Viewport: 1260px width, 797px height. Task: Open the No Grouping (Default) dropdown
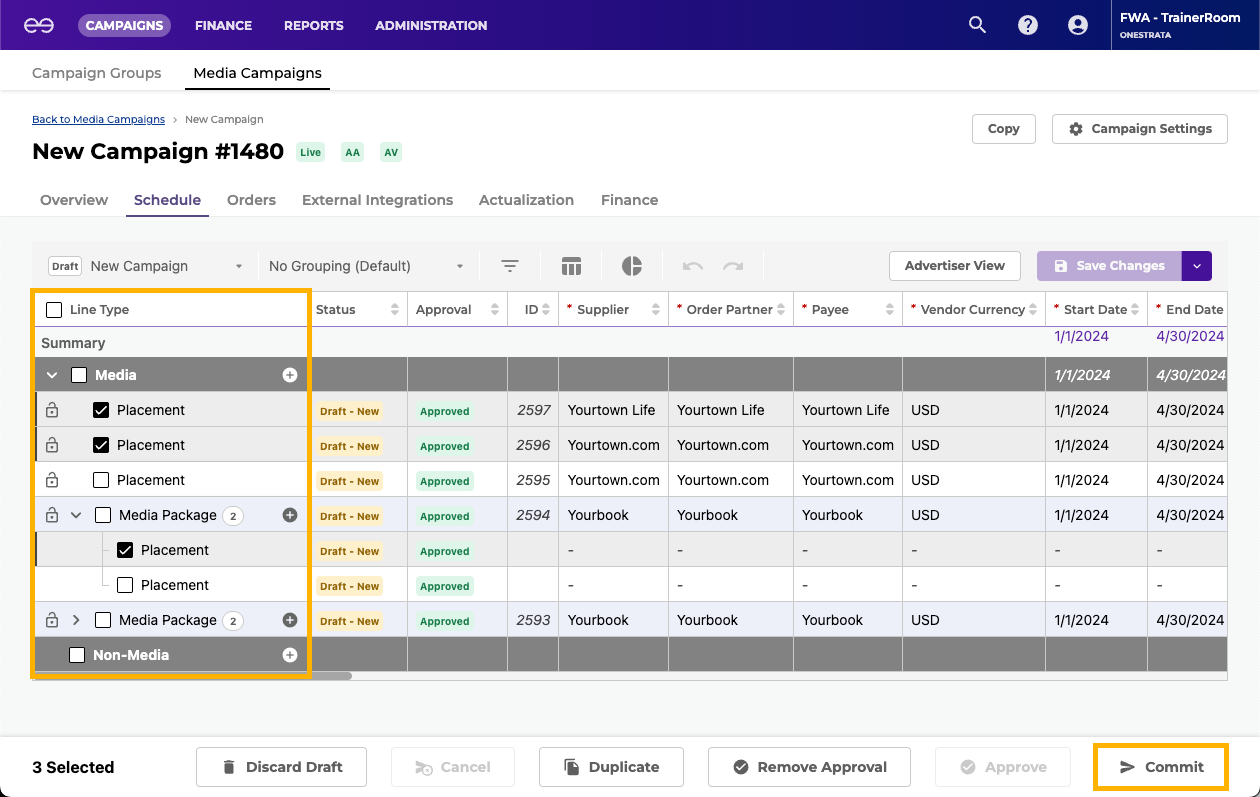coord(366,266)
